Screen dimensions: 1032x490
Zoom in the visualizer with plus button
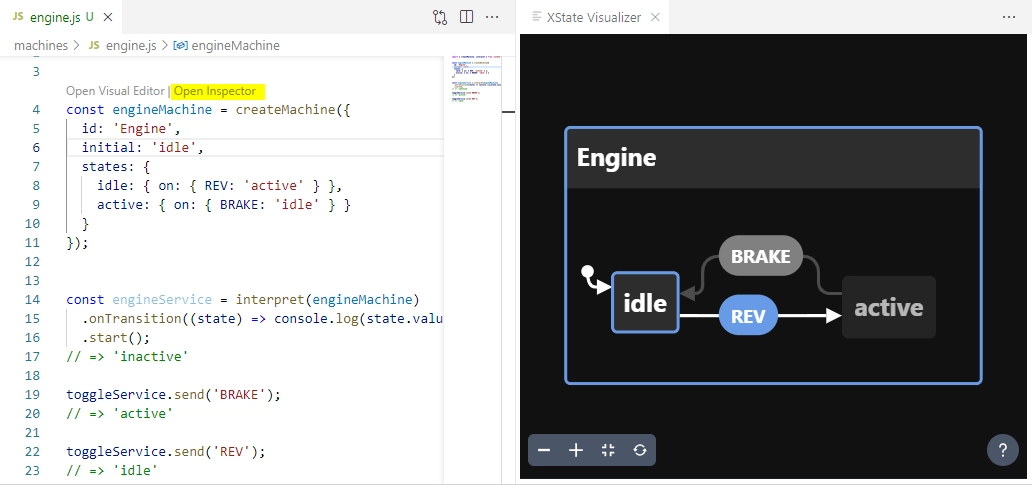pos(576,450)
